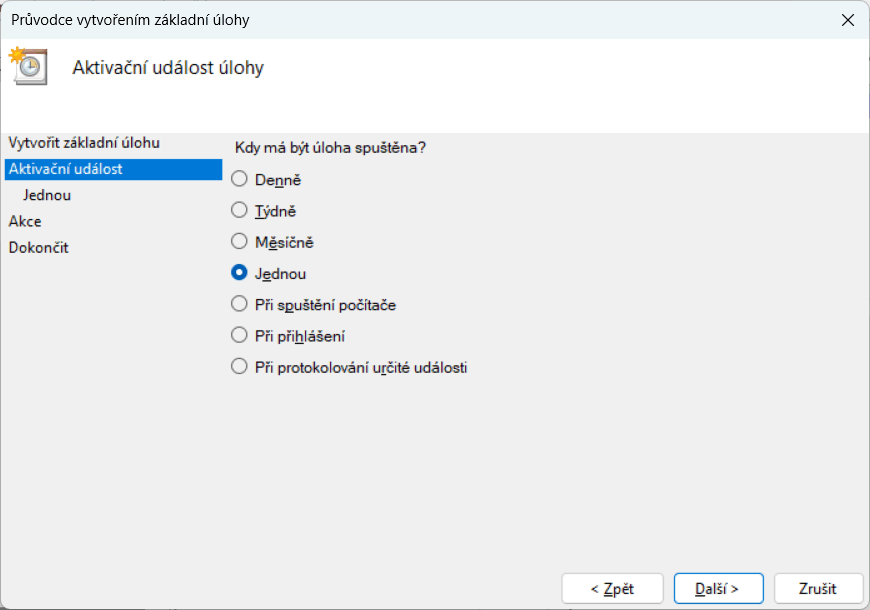Jump to Akce step in sidebar
The image size is (870, 610).
pos(25,221)
